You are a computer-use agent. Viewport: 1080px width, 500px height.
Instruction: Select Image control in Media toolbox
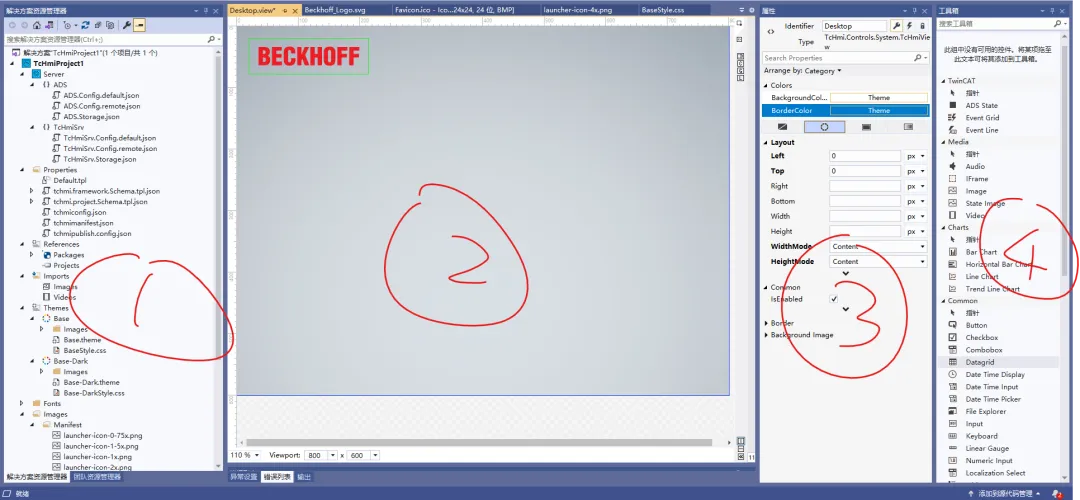[x=976, y=191]
